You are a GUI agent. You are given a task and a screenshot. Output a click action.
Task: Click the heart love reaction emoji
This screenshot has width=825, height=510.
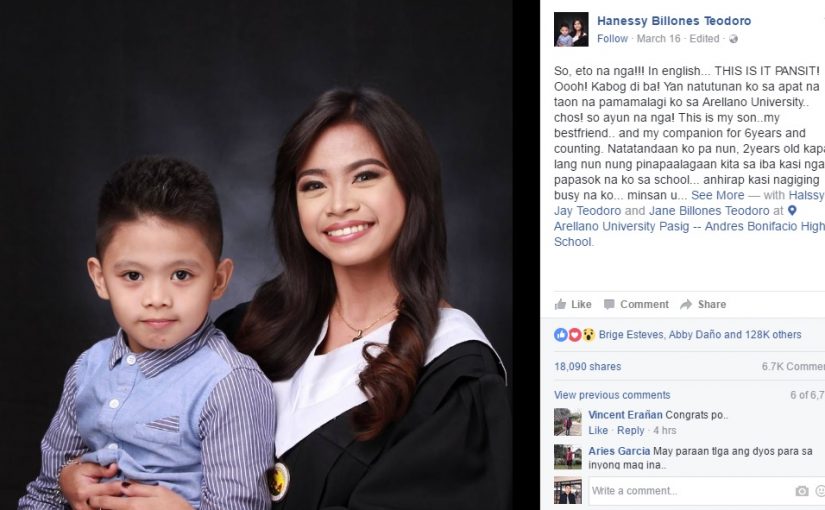coord(575,335)
